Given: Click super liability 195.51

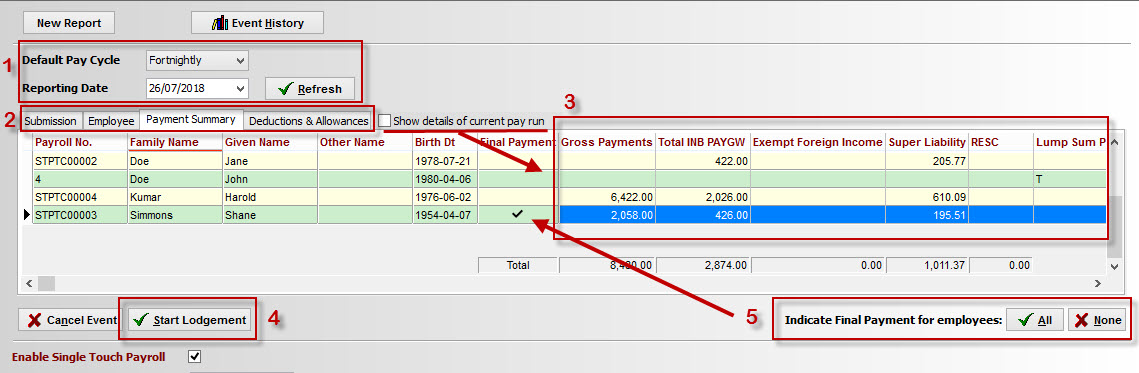Looking at the screenshot, I should pos(928,214).
